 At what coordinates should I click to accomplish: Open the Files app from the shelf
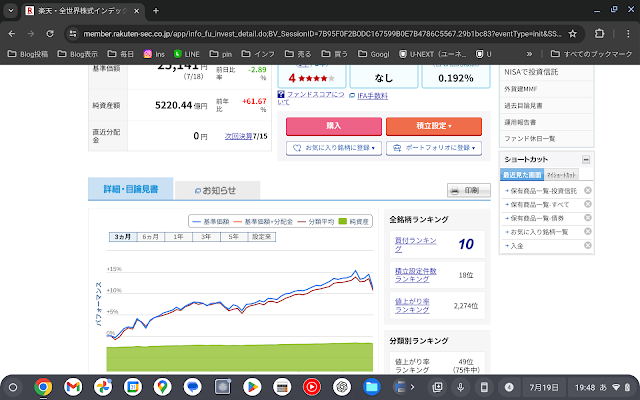coord(371,387)
